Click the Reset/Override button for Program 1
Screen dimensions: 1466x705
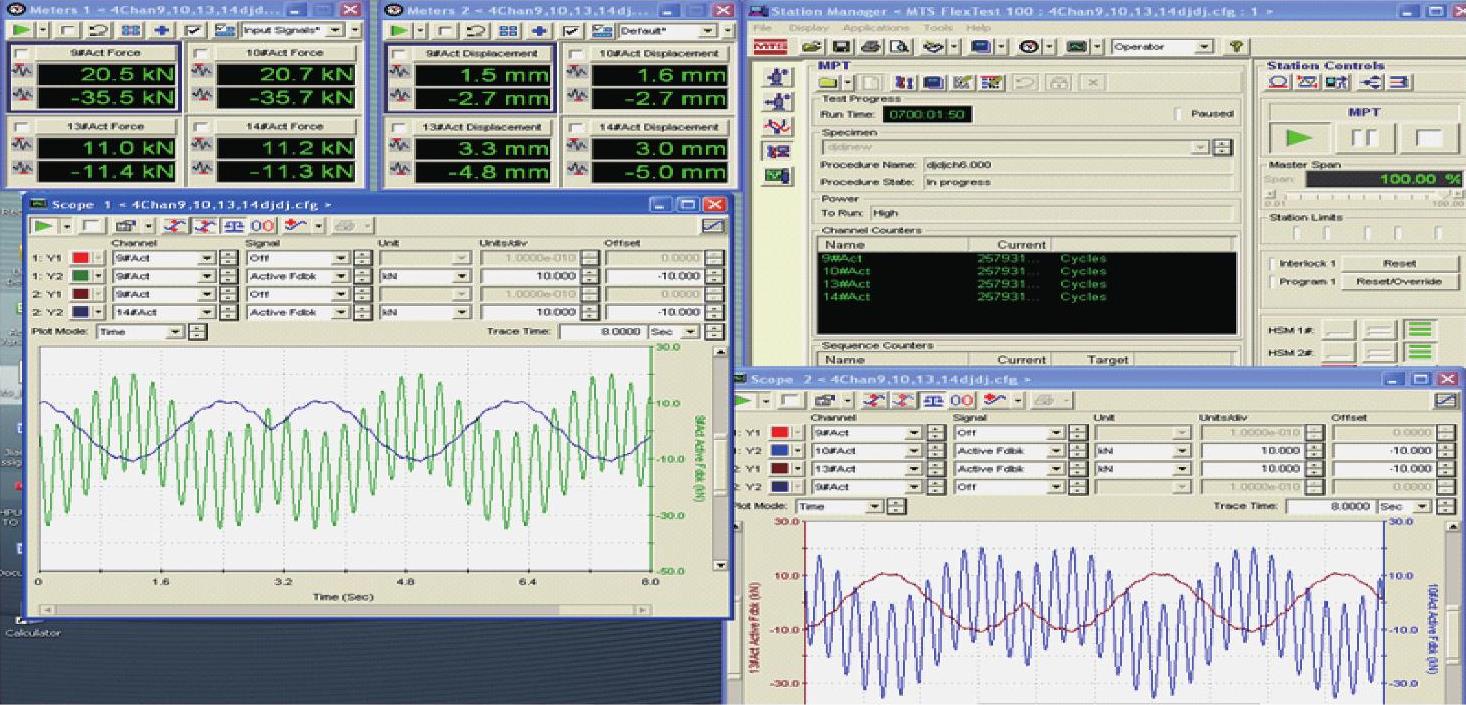click(1398, 282)
